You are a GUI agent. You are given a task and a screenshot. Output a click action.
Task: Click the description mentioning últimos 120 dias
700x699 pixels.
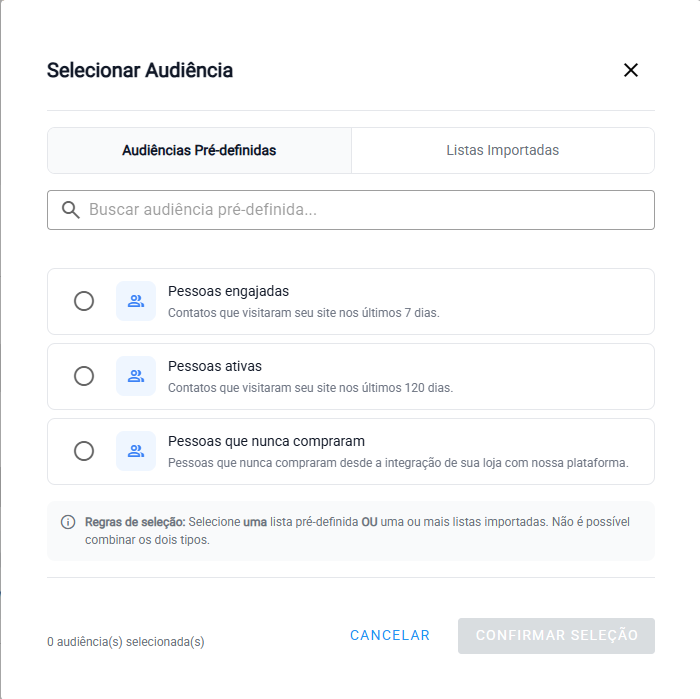(x=310, y=388)
